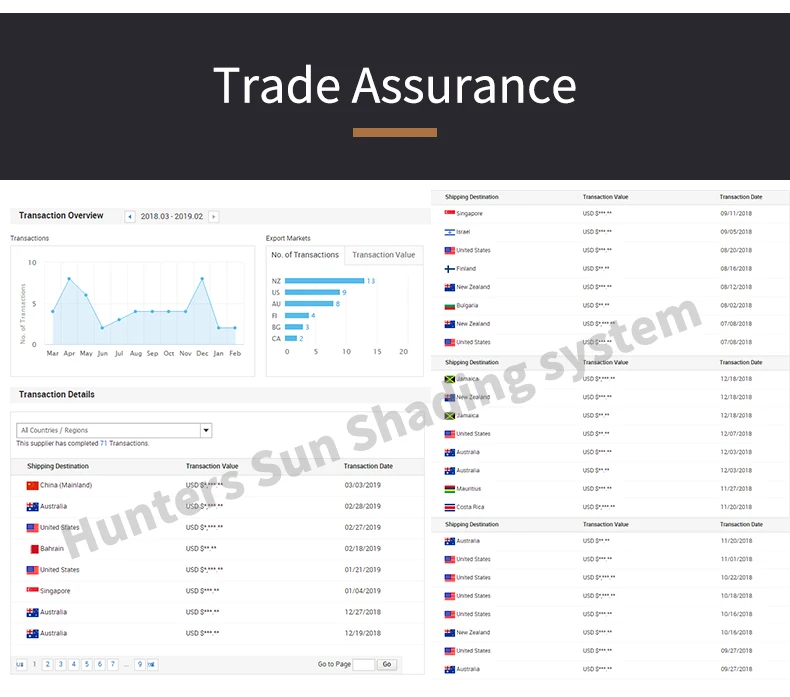Select the 2018.03 - 2019.02 date range text

[172, 217]
